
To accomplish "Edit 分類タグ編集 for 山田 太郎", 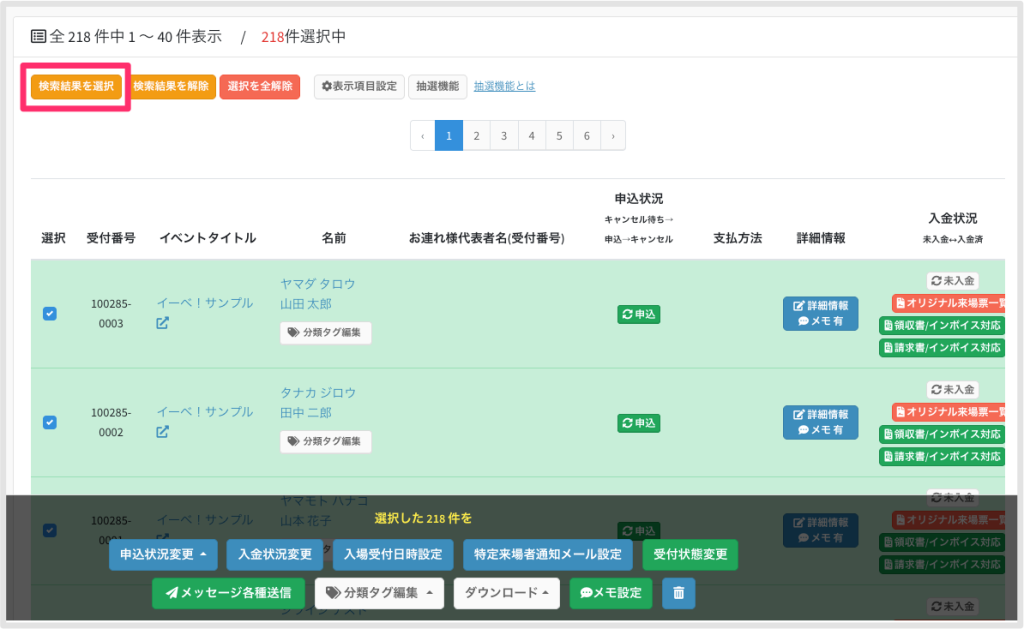I will coord(325,332).
